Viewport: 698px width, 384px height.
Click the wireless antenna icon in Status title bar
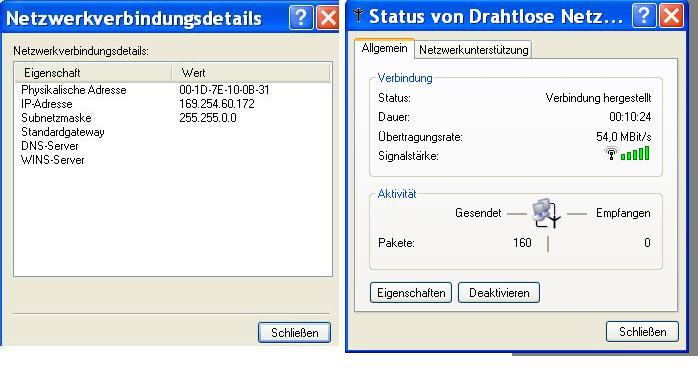point(358,15)
